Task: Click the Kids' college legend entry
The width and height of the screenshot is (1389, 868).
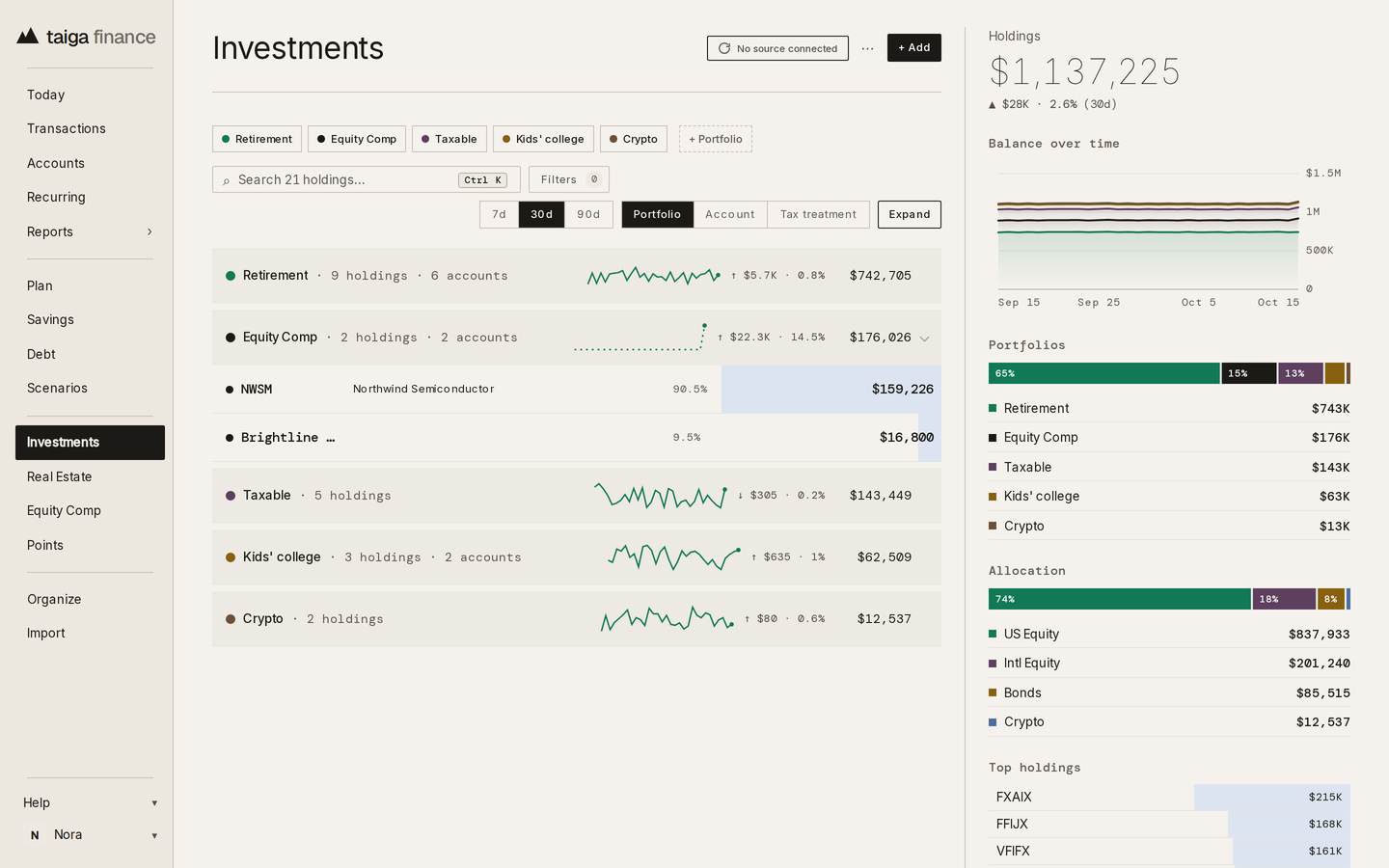Action: [1169, 496]
